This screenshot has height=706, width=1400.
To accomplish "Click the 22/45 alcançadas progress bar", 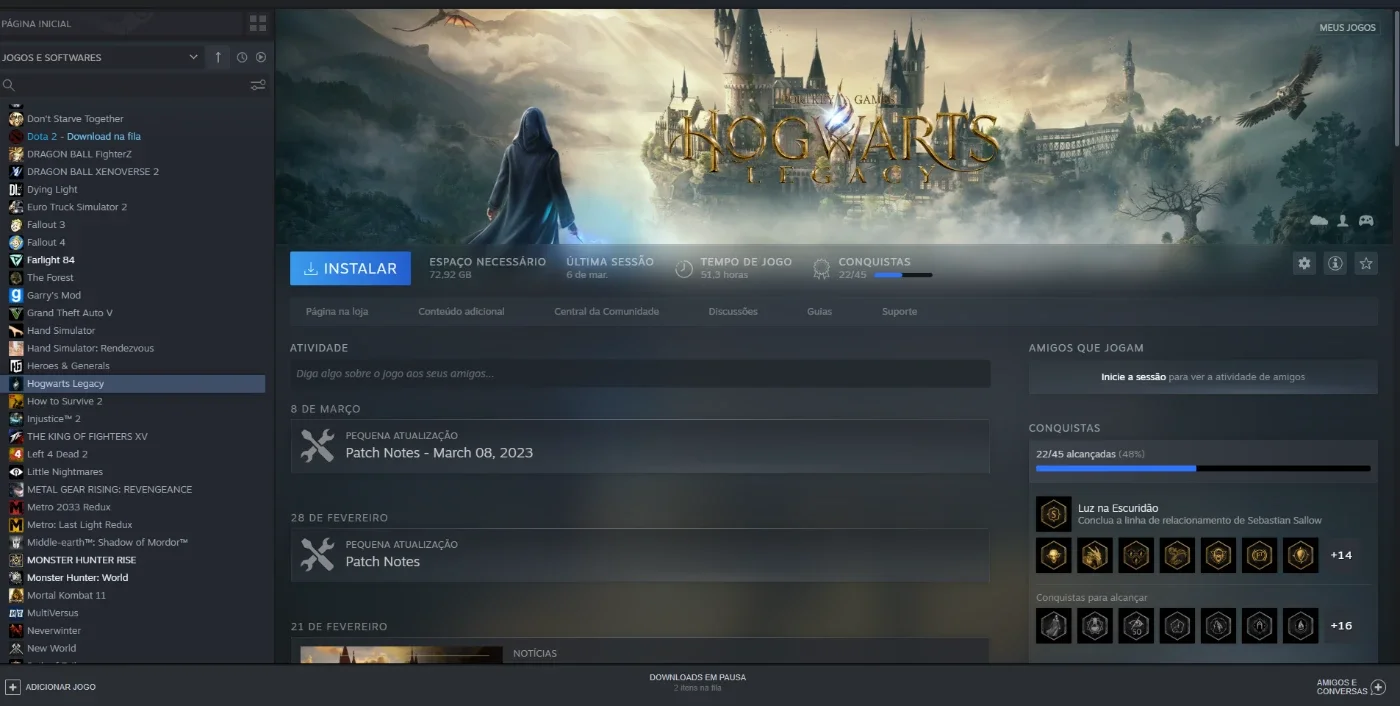I will click(x=1203, y=468).
